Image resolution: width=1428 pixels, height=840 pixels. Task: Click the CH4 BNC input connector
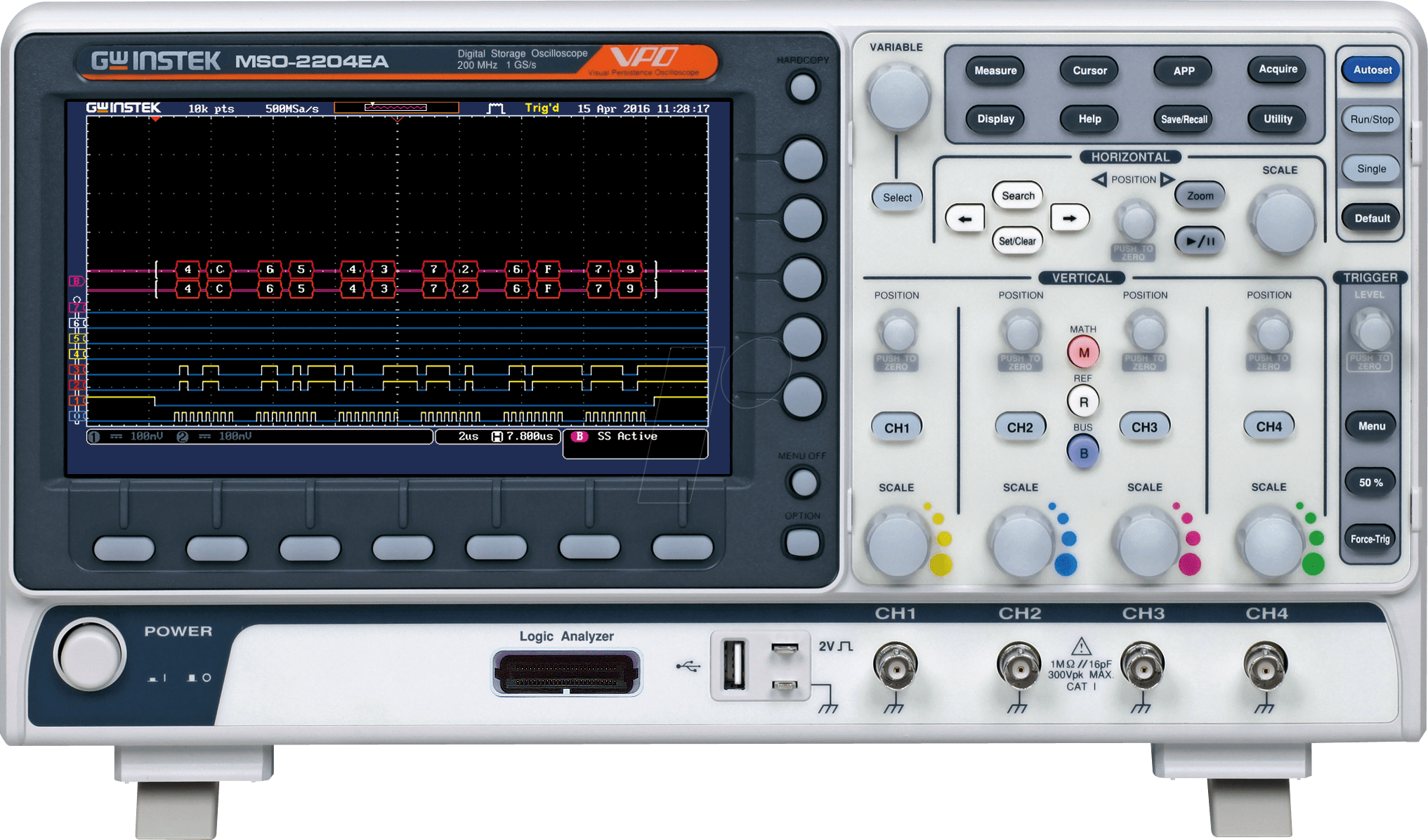[1265, 666]
